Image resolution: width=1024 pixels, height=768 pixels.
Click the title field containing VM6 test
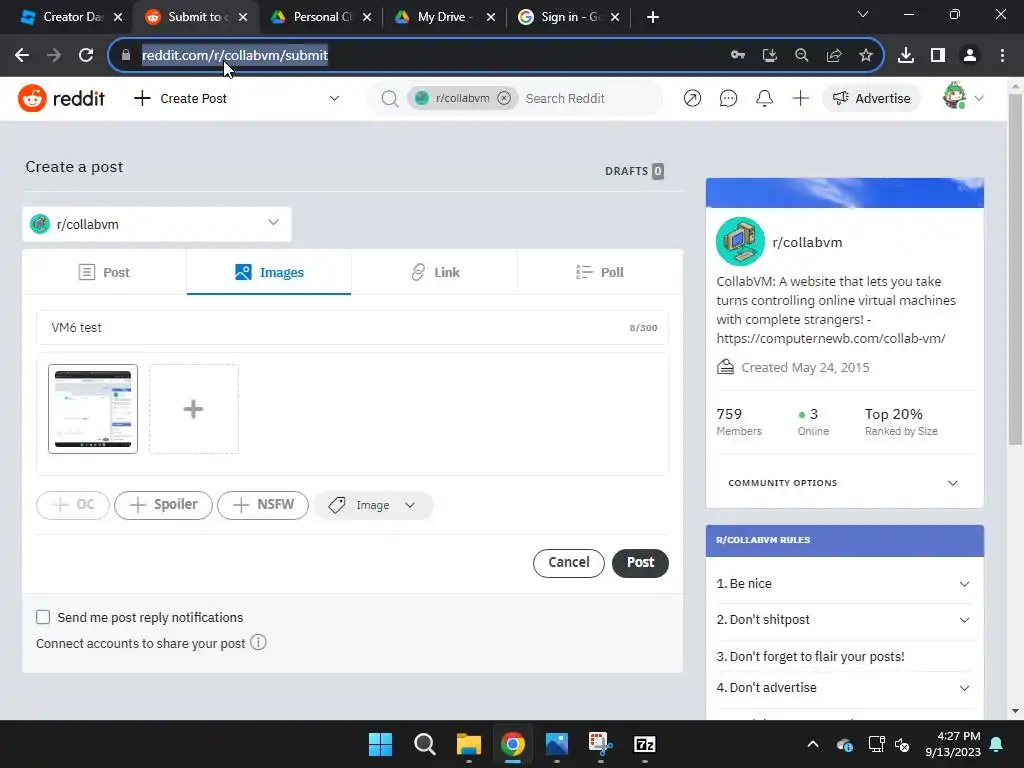pos(352,328)
